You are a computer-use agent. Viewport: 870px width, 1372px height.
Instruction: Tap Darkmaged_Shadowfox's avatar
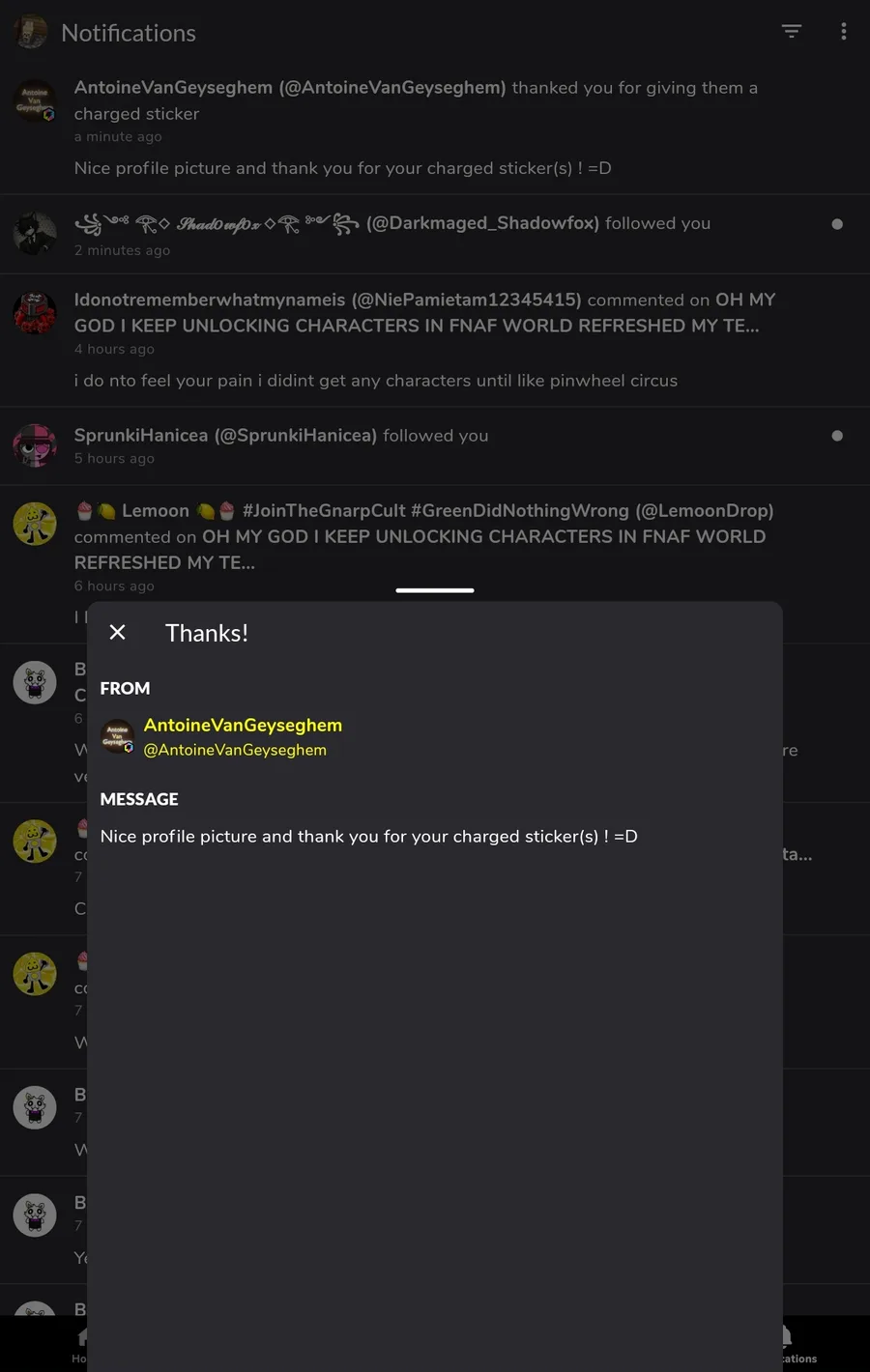[35, 233]
